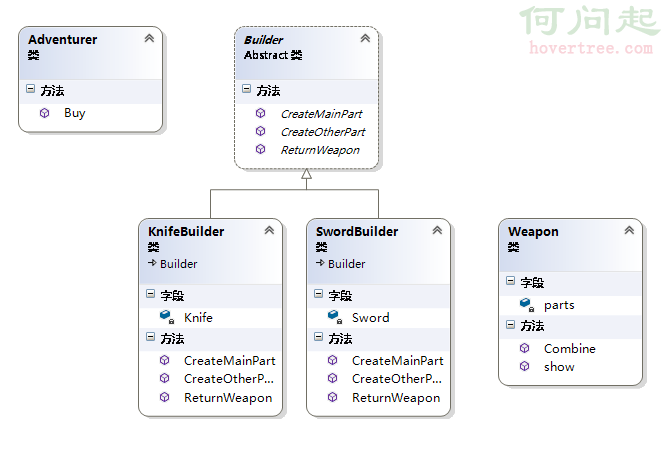Screen dimensions: 668x454
Task: Collapse Weapon methods section minus box
Action: coord(510,325)
